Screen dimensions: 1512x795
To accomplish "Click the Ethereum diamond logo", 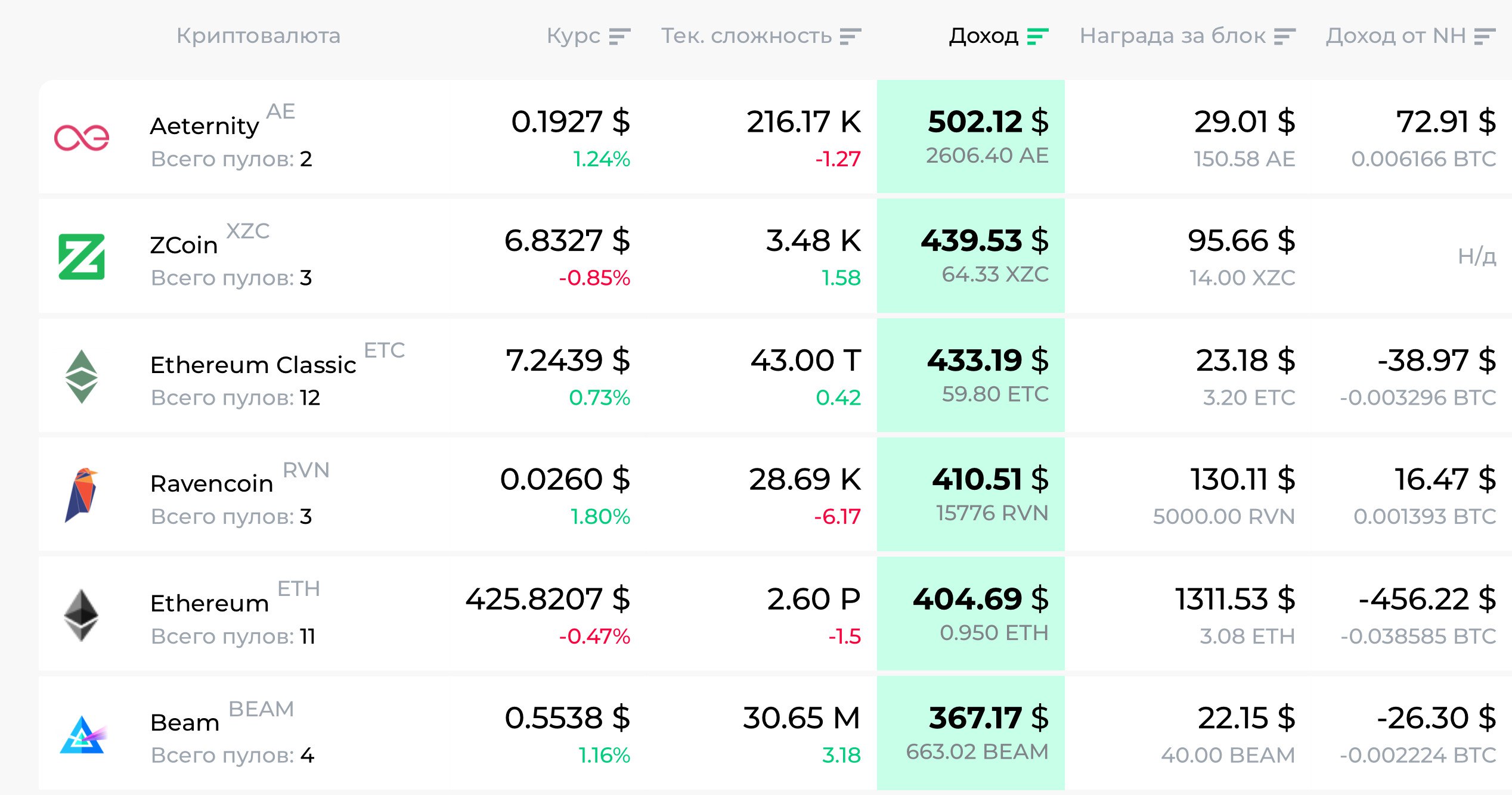I will 82,615.
